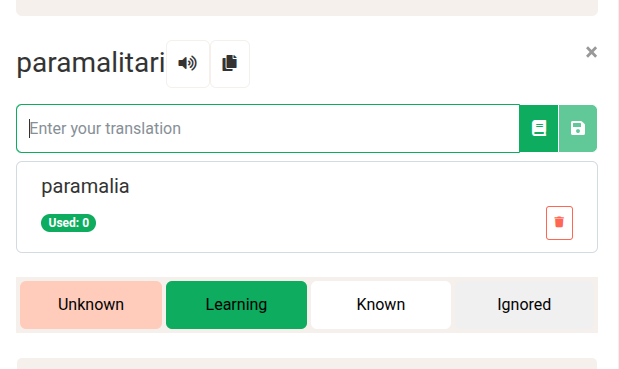Click the paramalitari word heading
This screenshot has height=369, width=619.
(90, 63)
